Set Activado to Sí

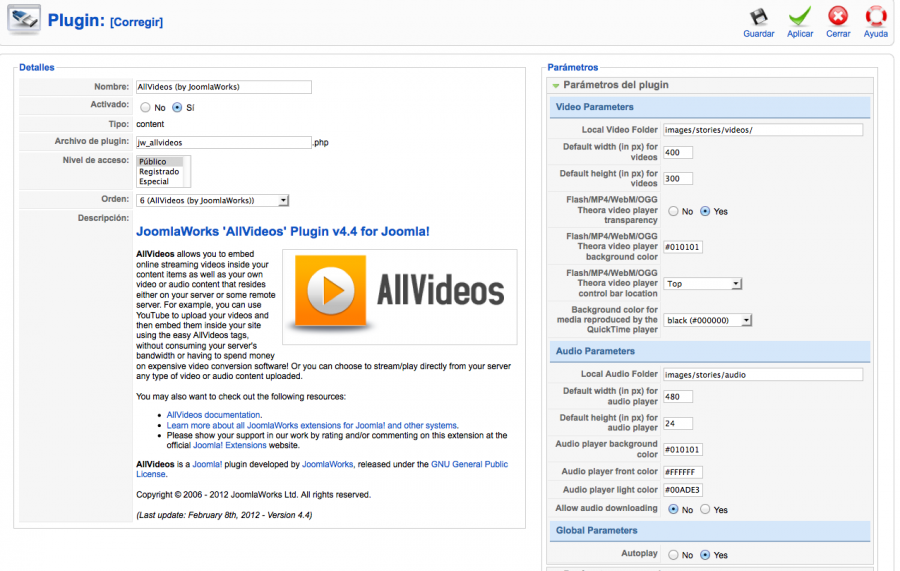pos(177,107)
